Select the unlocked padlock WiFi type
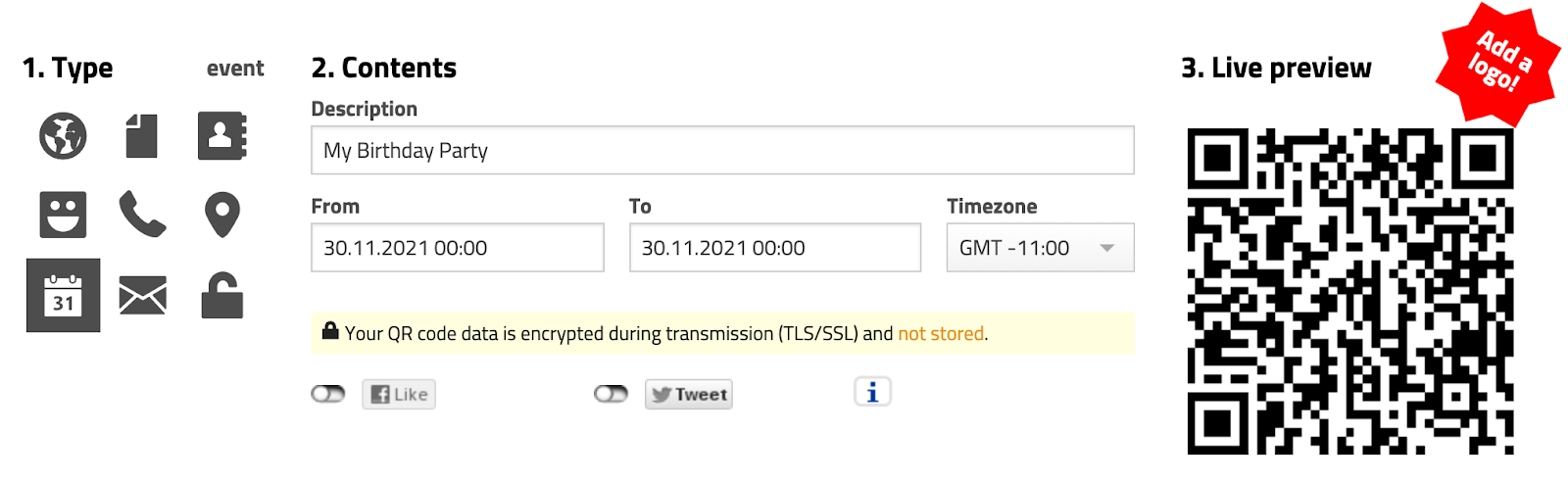This screenshot has width=1568, height=484. pyautogui.click(x=222, y=295)
